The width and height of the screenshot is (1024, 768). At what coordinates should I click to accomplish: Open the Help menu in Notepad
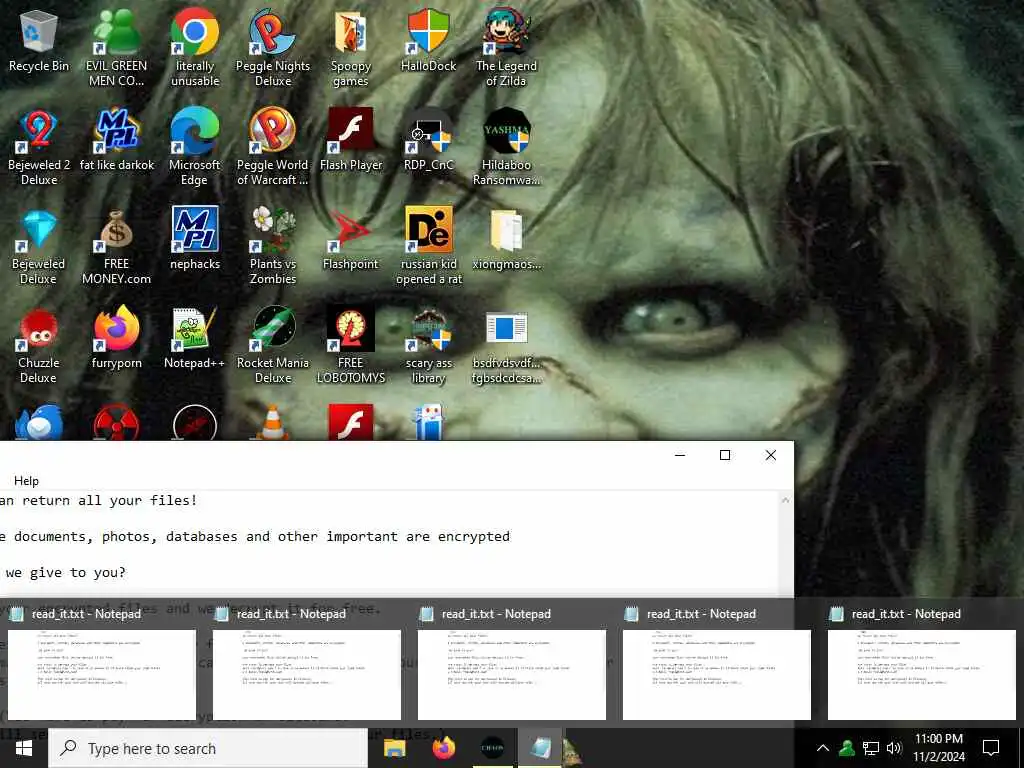coord(26,481)
